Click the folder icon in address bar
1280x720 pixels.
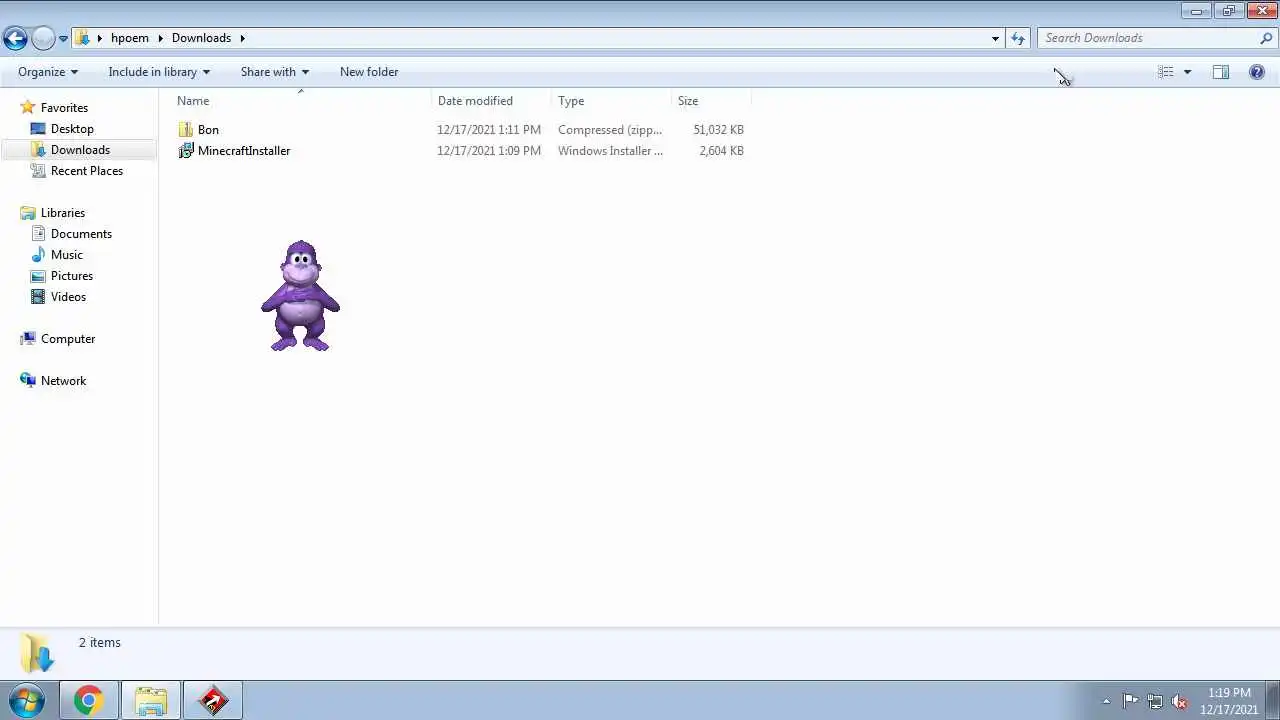click(83, 38)
